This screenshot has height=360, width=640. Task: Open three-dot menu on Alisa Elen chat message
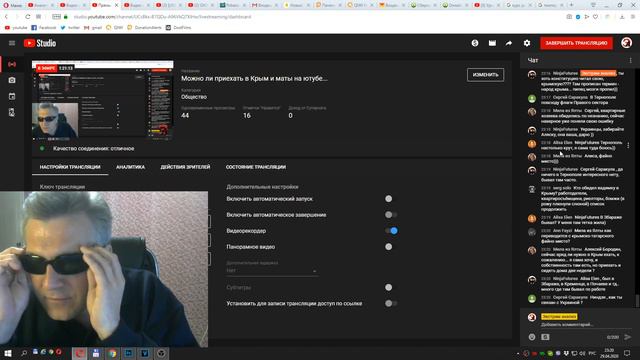(628, 145)
